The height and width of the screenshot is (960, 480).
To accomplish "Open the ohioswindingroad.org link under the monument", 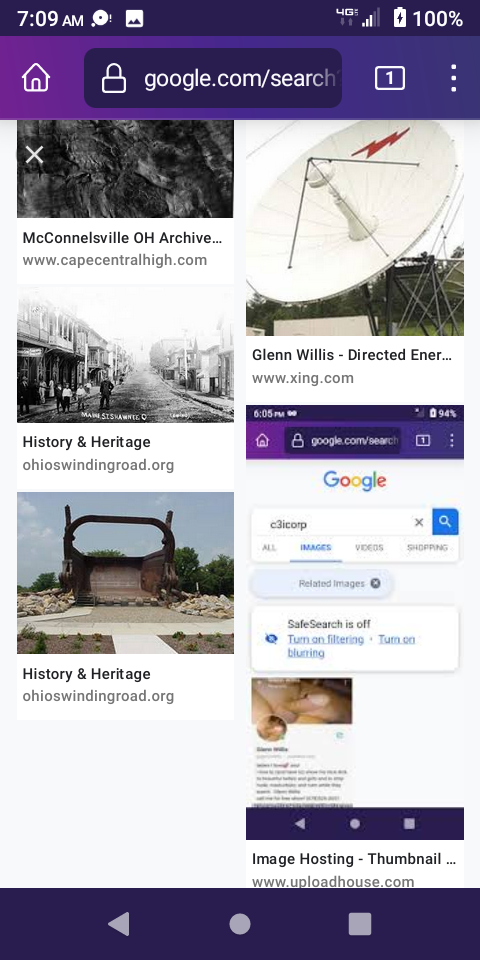I will coord(99,696).
